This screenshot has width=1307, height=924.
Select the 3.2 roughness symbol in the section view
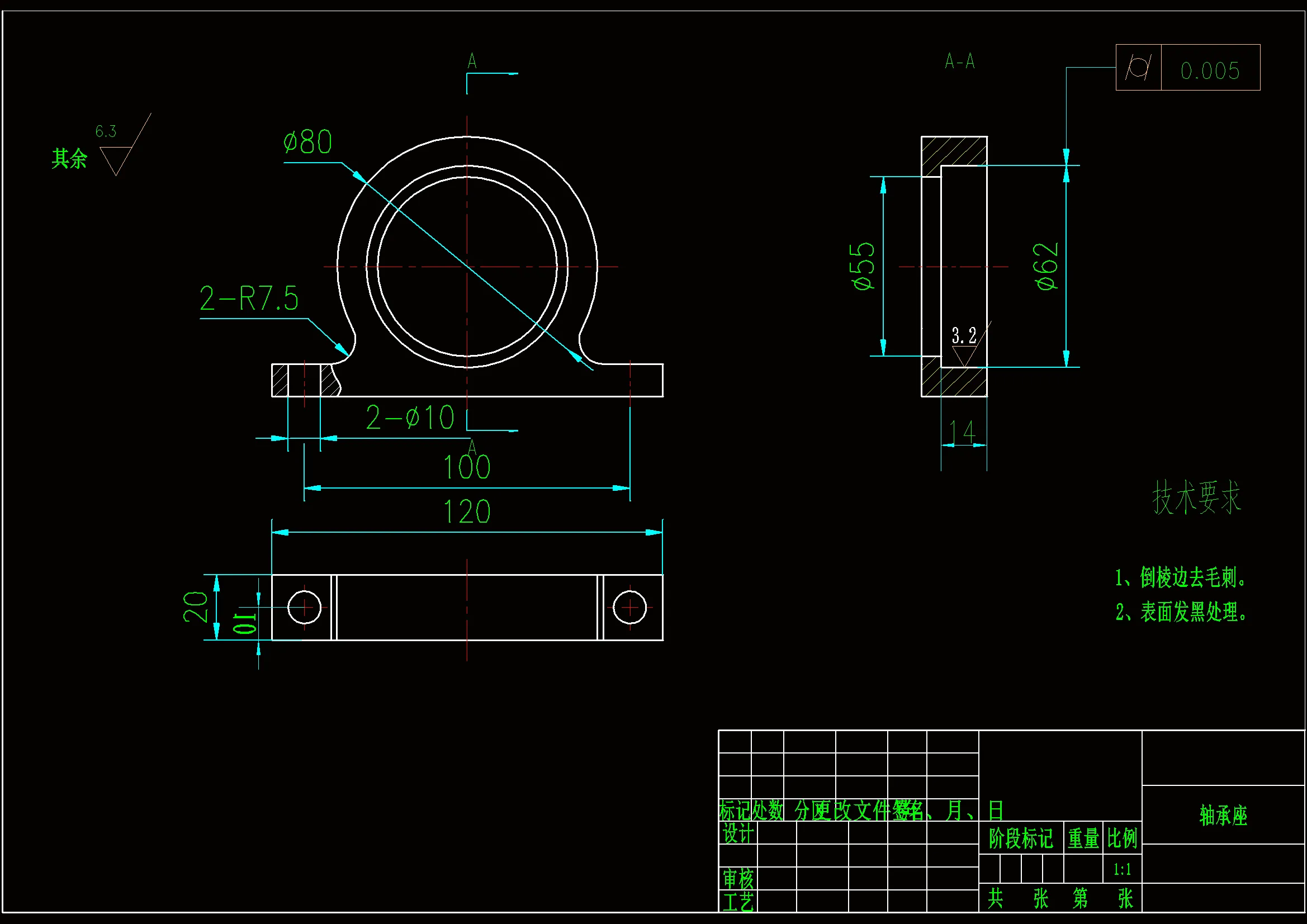pyautogui.click(x=964, y=348)
